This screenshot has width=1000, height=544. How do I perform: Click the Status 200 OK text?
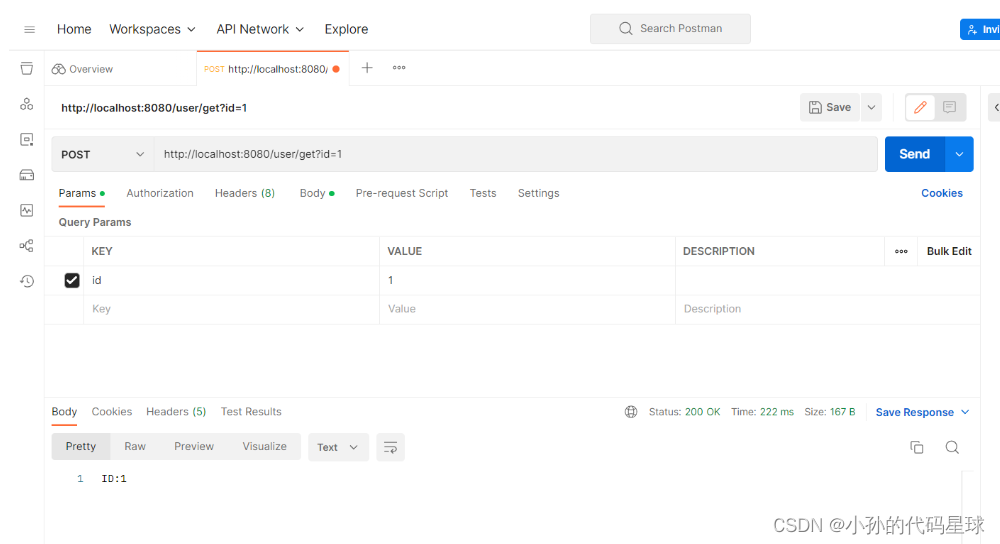pyautogui.click(x=684, y=412)
